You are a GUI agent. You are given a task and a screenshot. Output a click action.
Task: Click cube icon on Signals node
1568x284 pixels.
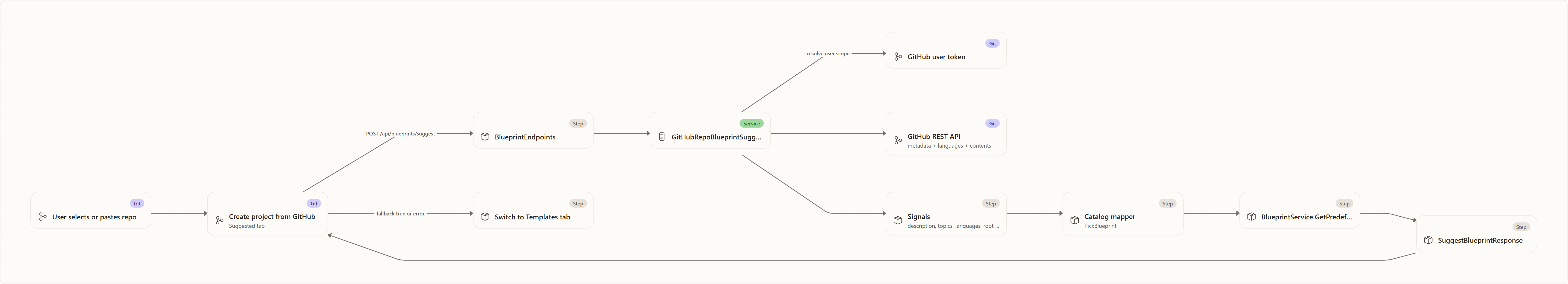pyautogui.click(x=898, y=220)
